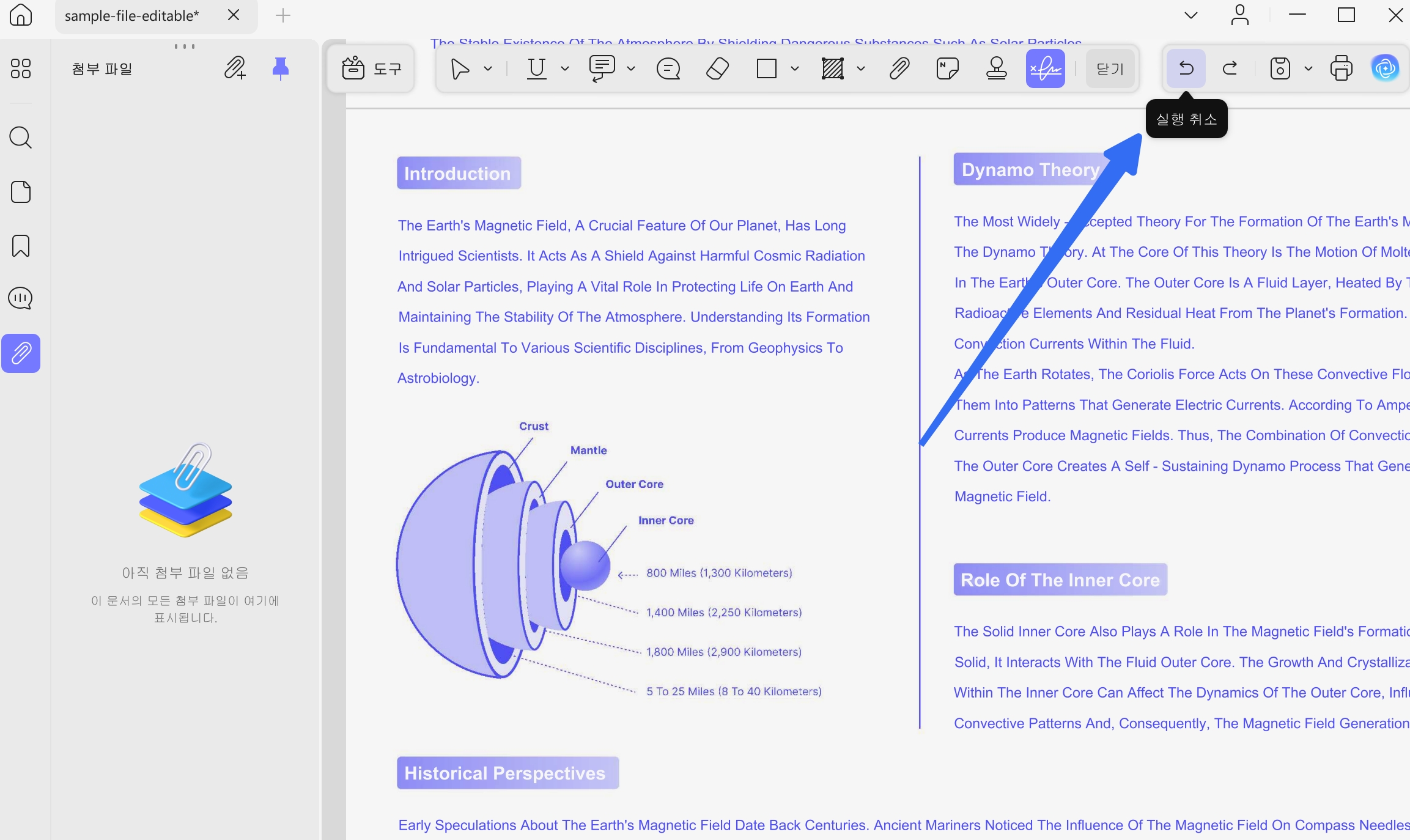Image resolution: width=1410 pixels, height=840 pixels.
Task: Select the sticky note bubble tool
Action: 668,68
